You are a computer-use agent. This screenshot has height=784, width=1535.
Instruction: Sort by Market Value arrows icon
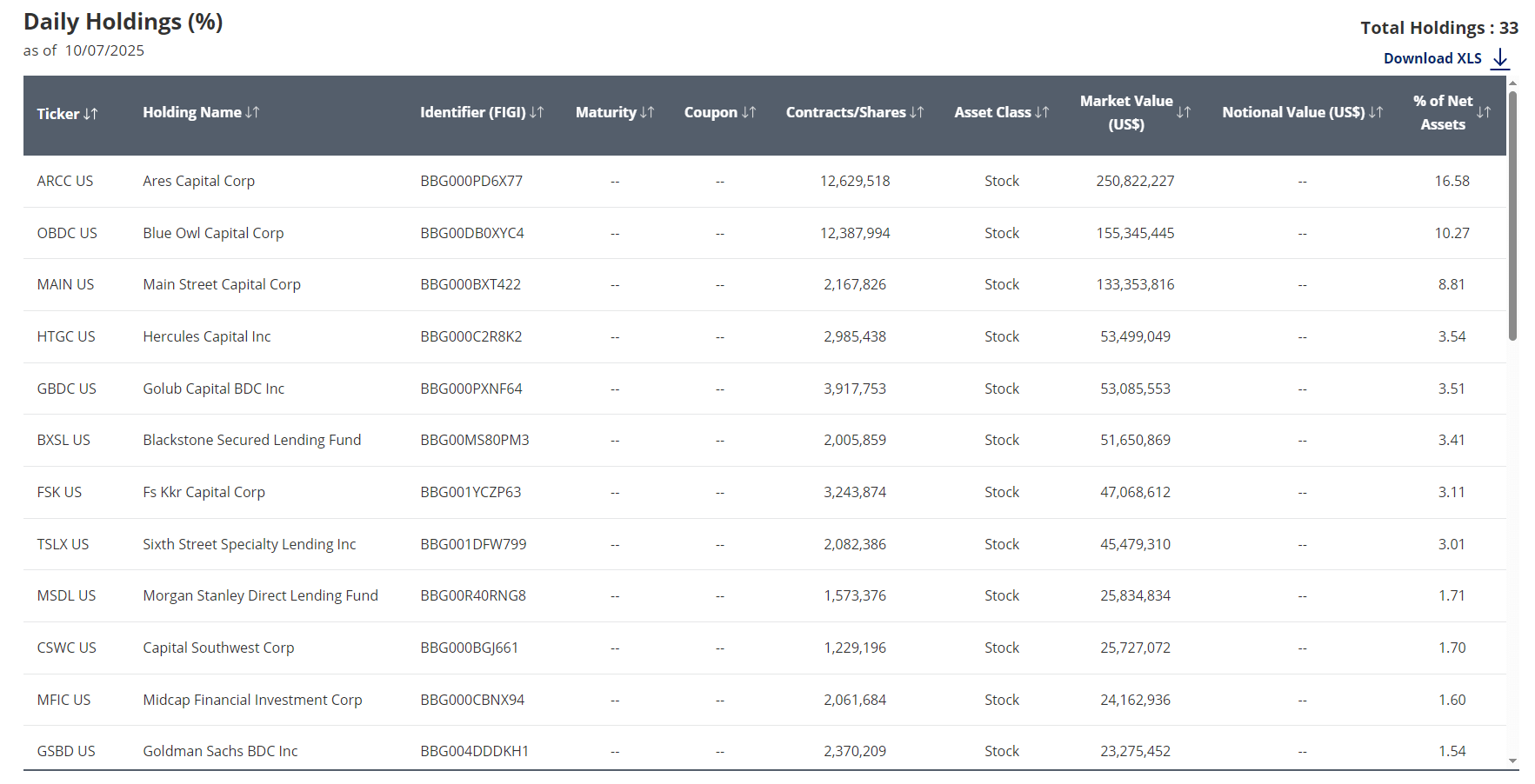pyautogui.click(x=1184, y=112)
